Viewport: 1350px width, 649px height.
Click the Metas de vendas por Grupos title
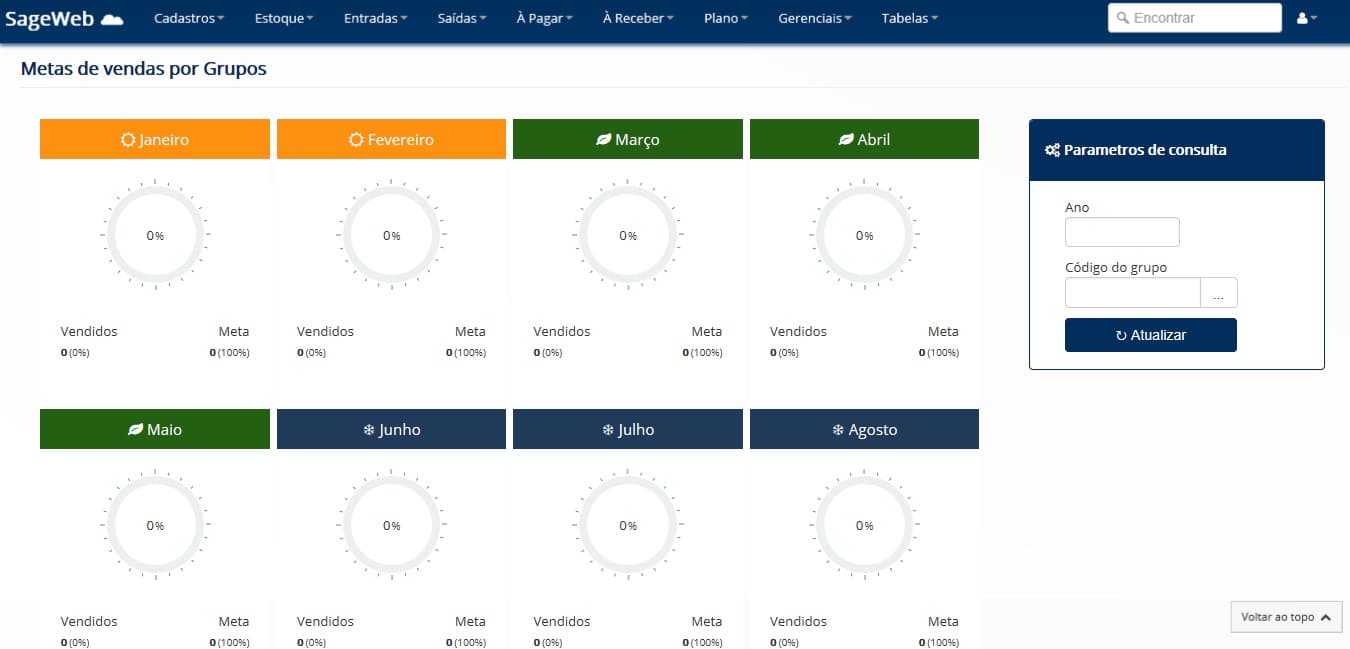[x=143, y=69]
